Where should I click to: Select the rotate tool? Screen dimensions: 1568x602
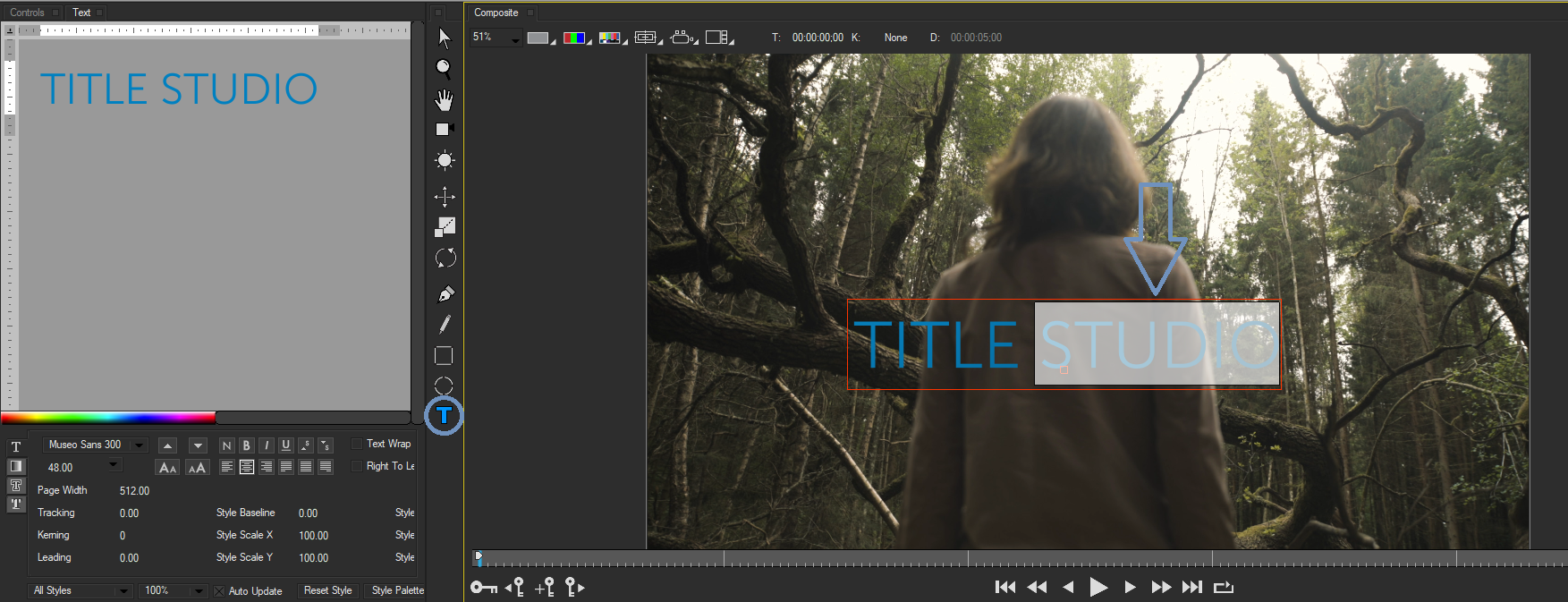coord(445,258)
